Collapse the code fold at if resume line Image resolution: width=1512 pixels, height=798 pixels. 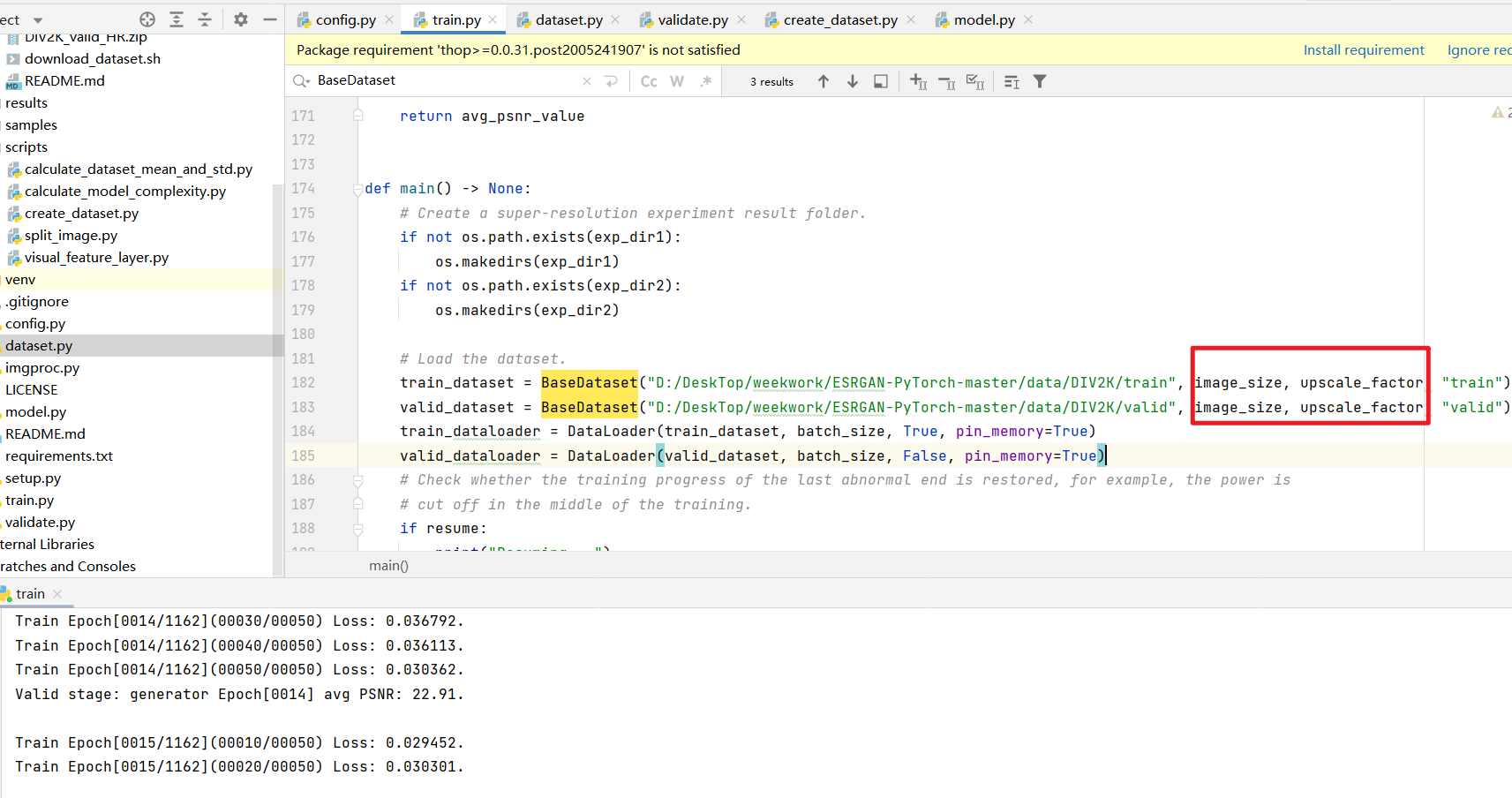coord(357,528)
